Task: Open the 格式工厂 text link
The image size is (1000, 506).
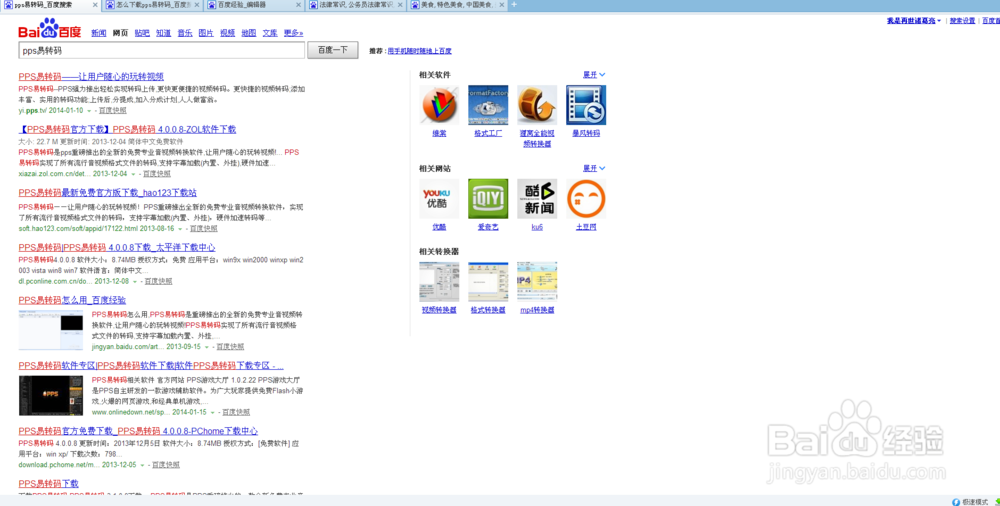Action: (x=488, y=133)
